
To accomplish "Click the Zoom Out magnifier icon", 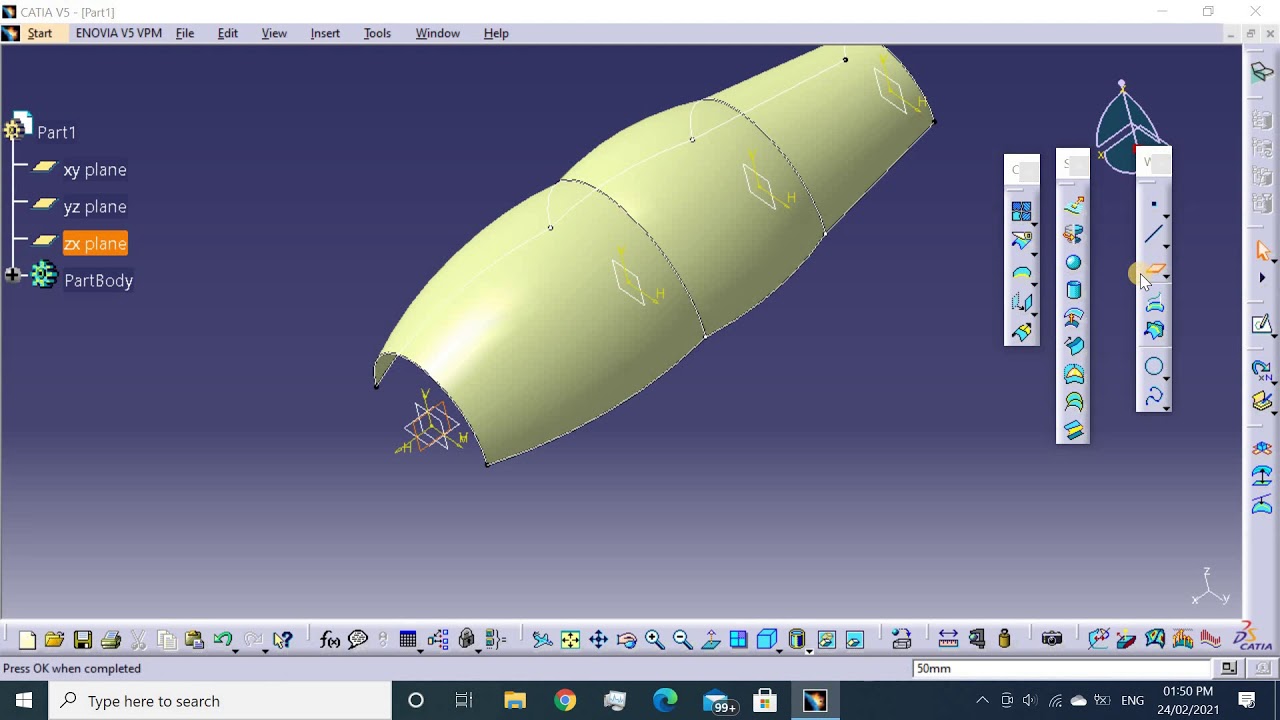I will coord(683,640).
